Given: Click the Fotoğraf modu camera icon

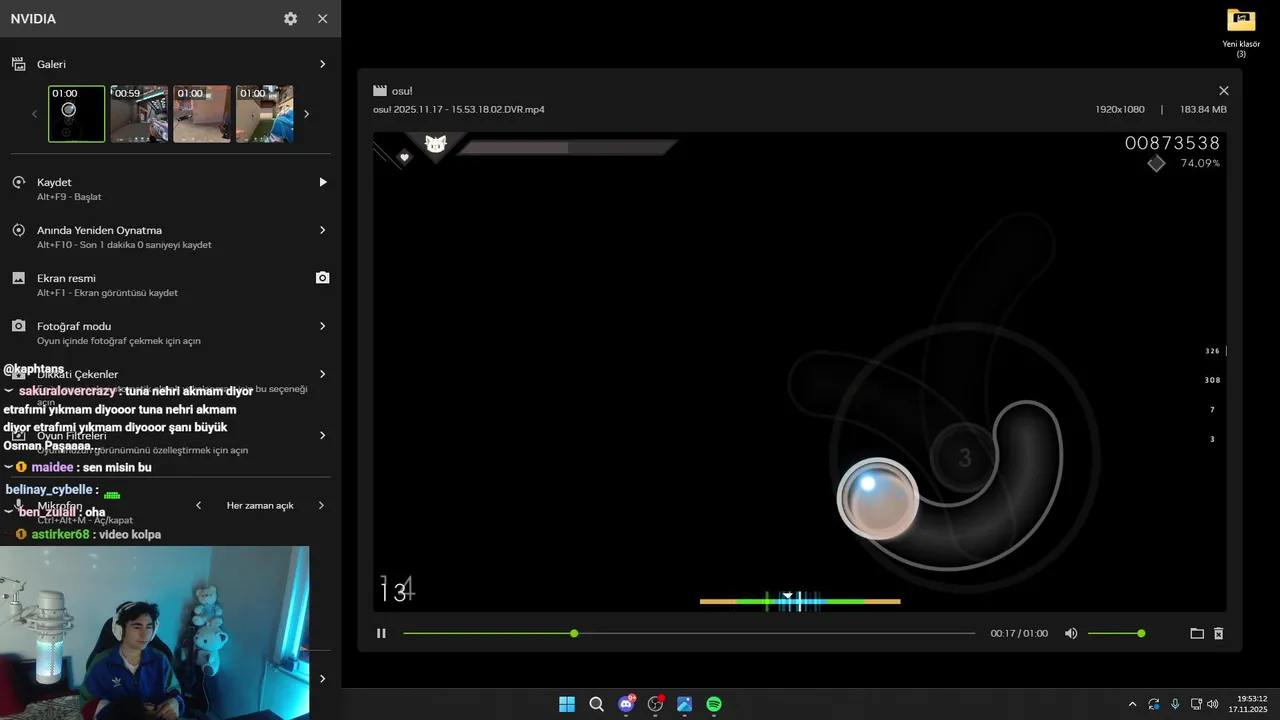Looking at the screenshot, I should pyautogui.click(x=18, y=326).
